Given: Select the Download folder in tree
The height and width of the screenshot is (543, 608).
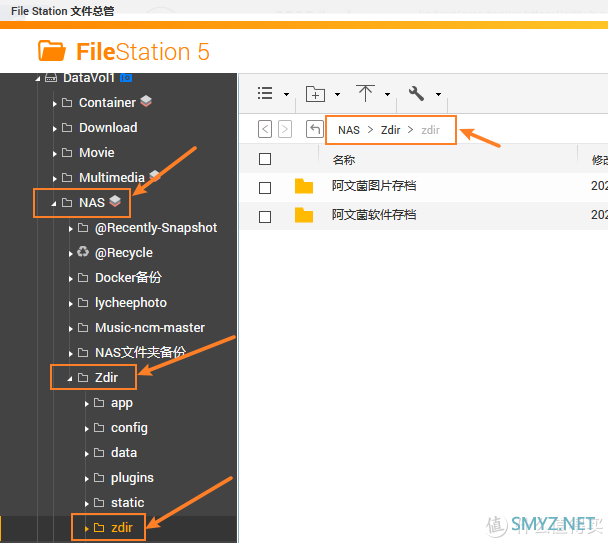Looking at the screenshot, I should (x=108, y=128).
